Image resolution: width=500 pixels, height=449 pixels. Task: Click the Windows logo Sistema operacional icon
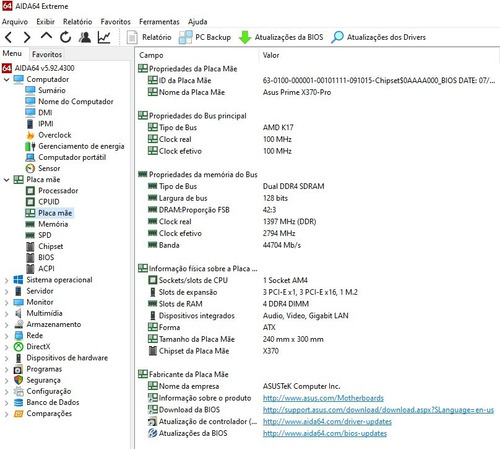[18, 280]
